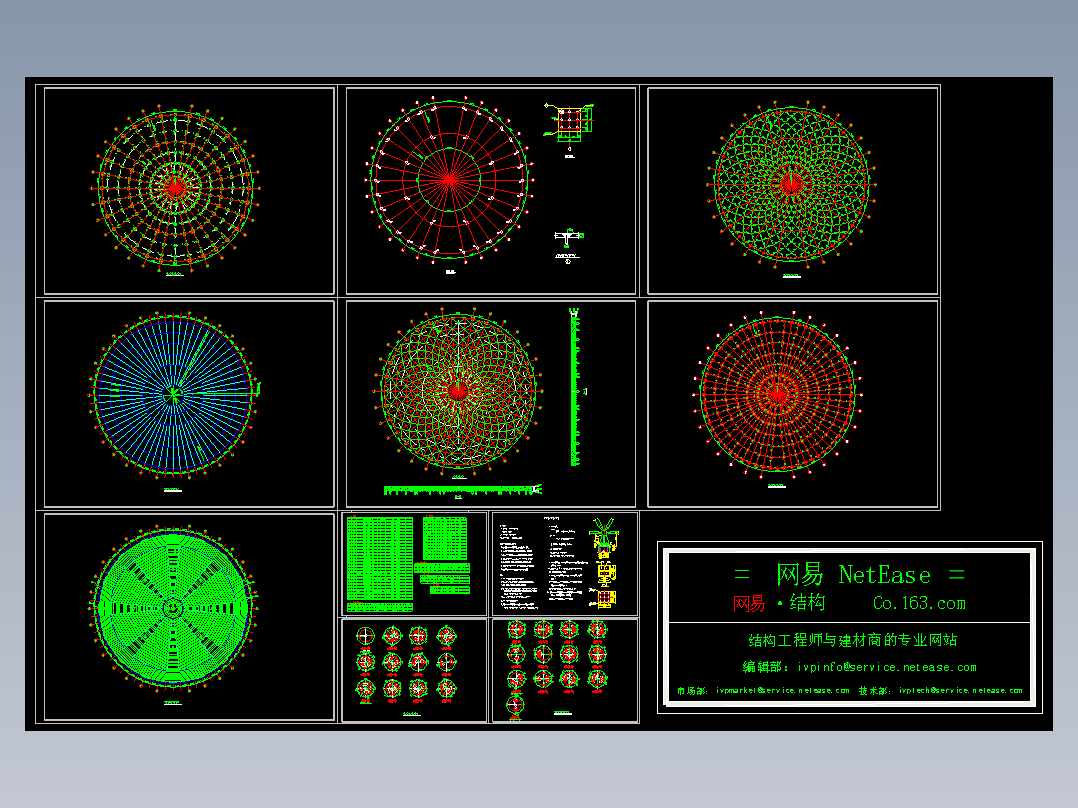Click the red '网易' text before '结构'
The height and width of the screenshot is (808, 1078).
coord(749,603)
